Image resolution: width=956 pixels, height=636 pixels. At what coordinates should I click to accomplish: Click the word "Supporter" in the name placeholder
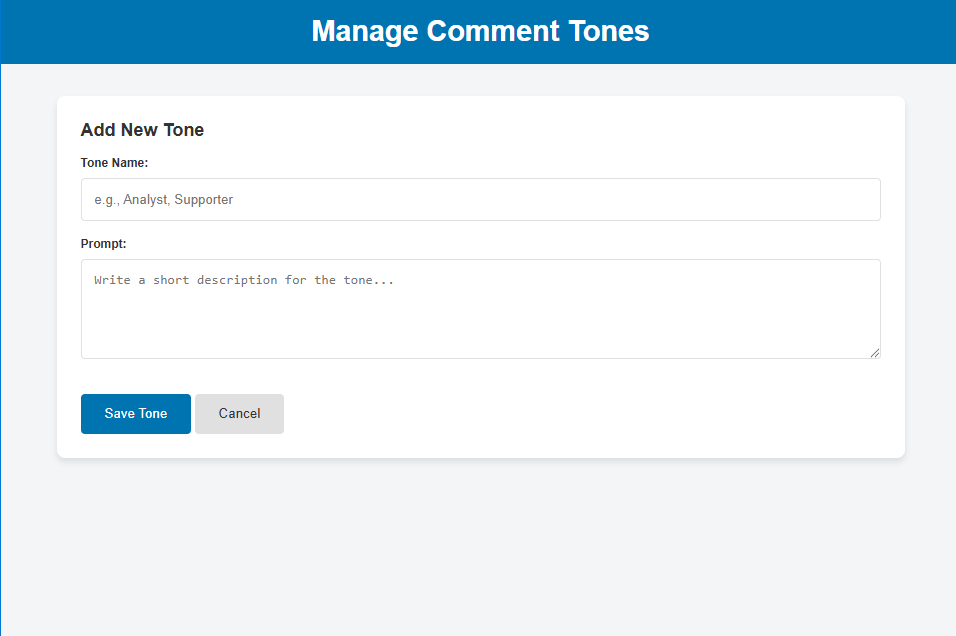coord(204,200)
